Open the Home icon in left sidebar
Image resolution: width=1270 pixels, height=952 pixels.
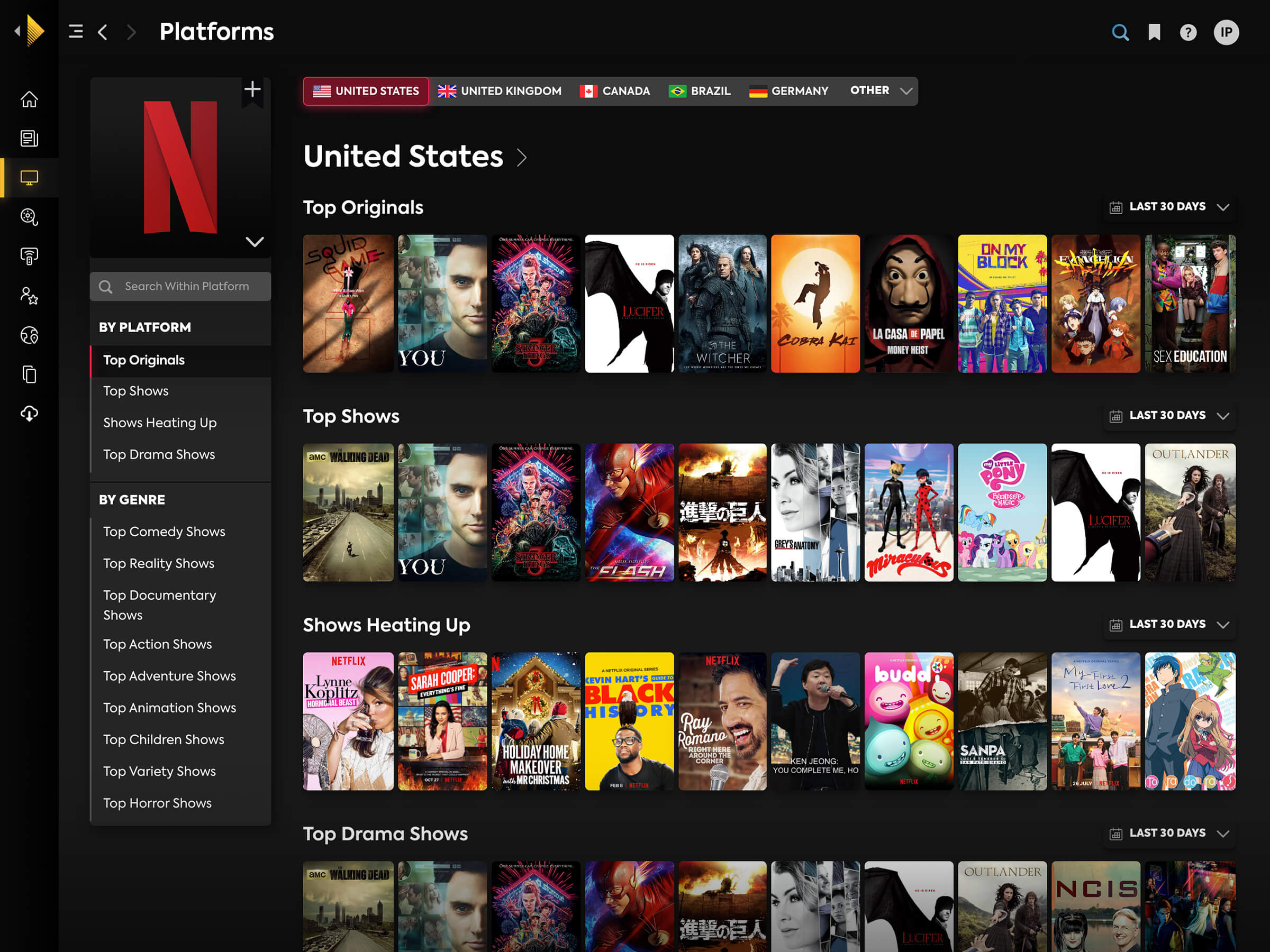29,99
